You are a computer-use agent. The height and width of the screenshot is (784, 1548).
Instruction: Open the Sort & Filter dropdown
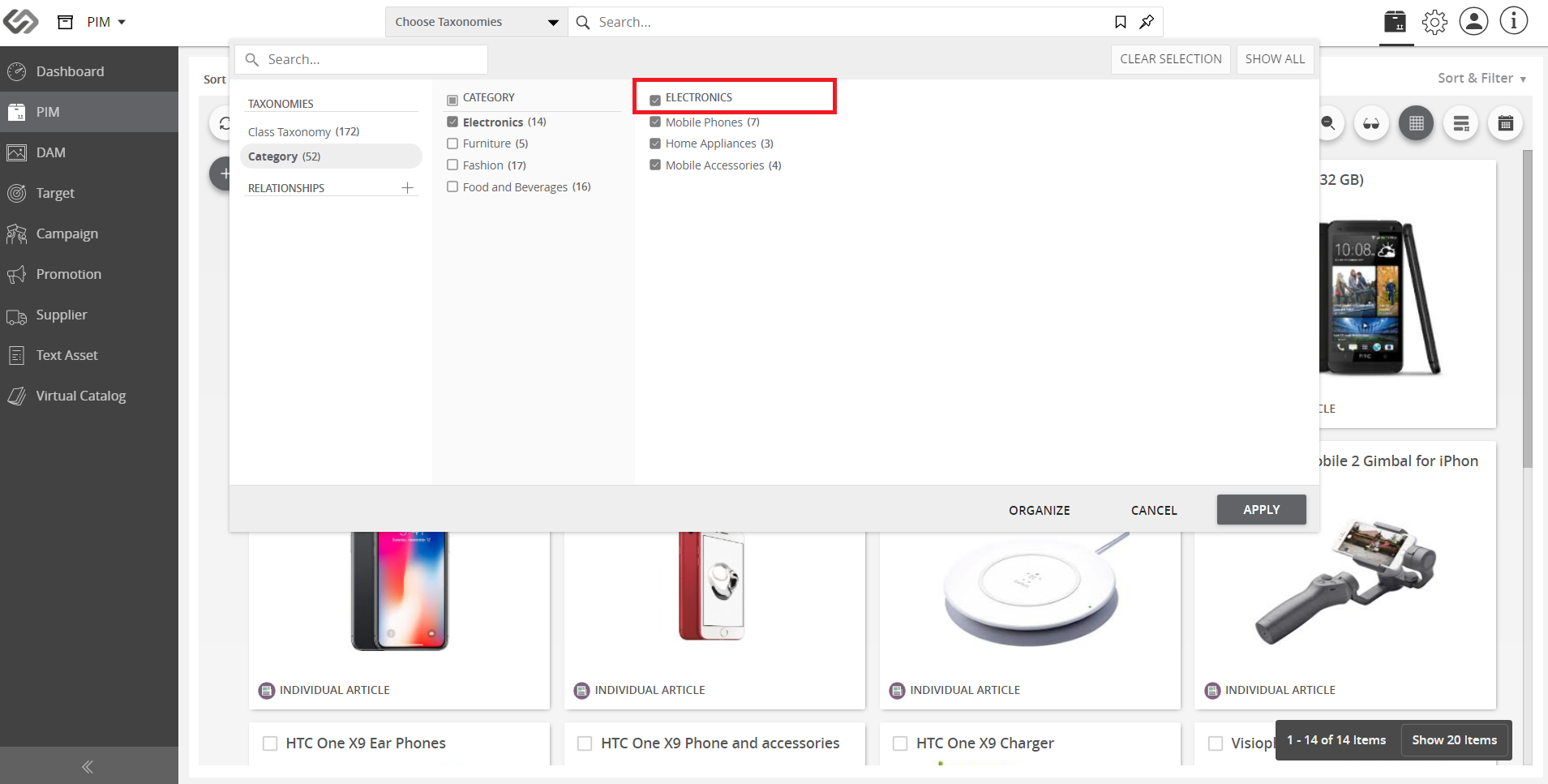pyautogui.click(x=1482, y=78)
